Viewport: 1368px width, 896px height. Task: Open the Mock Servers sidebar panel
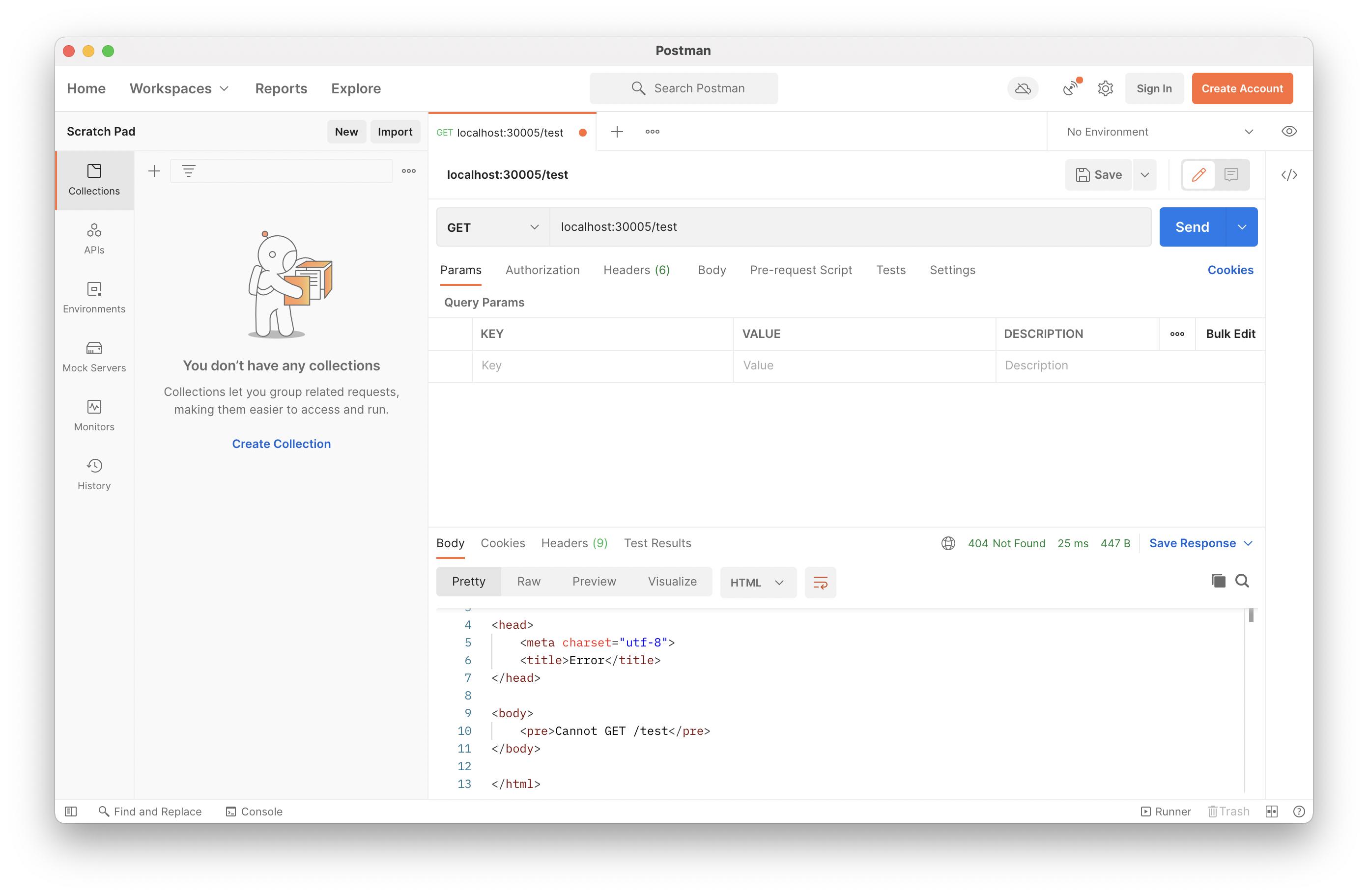click(94, 356)
